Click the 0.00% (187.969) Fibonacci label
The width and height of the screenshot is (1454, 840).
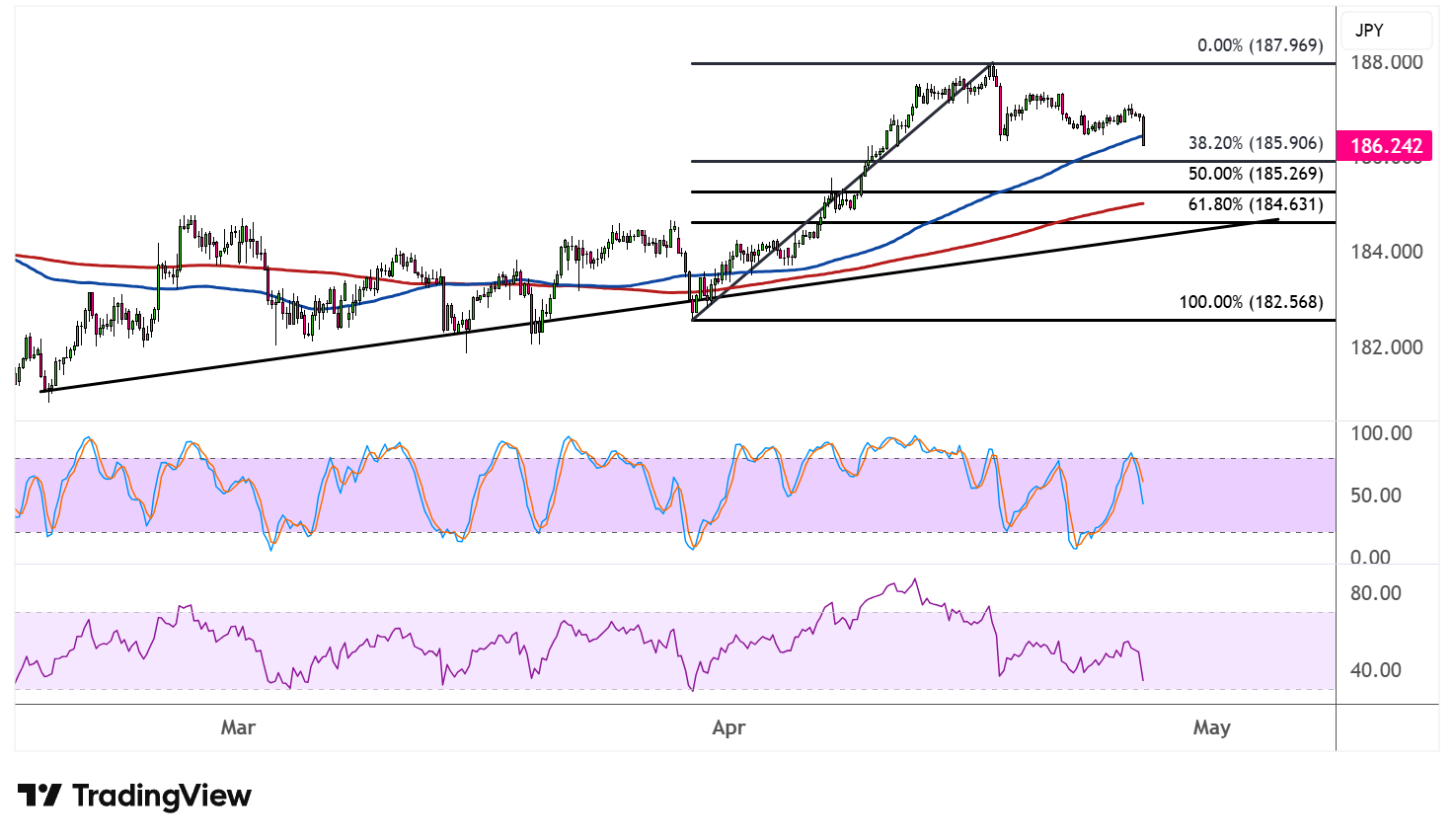click(x=1260, y=45)
